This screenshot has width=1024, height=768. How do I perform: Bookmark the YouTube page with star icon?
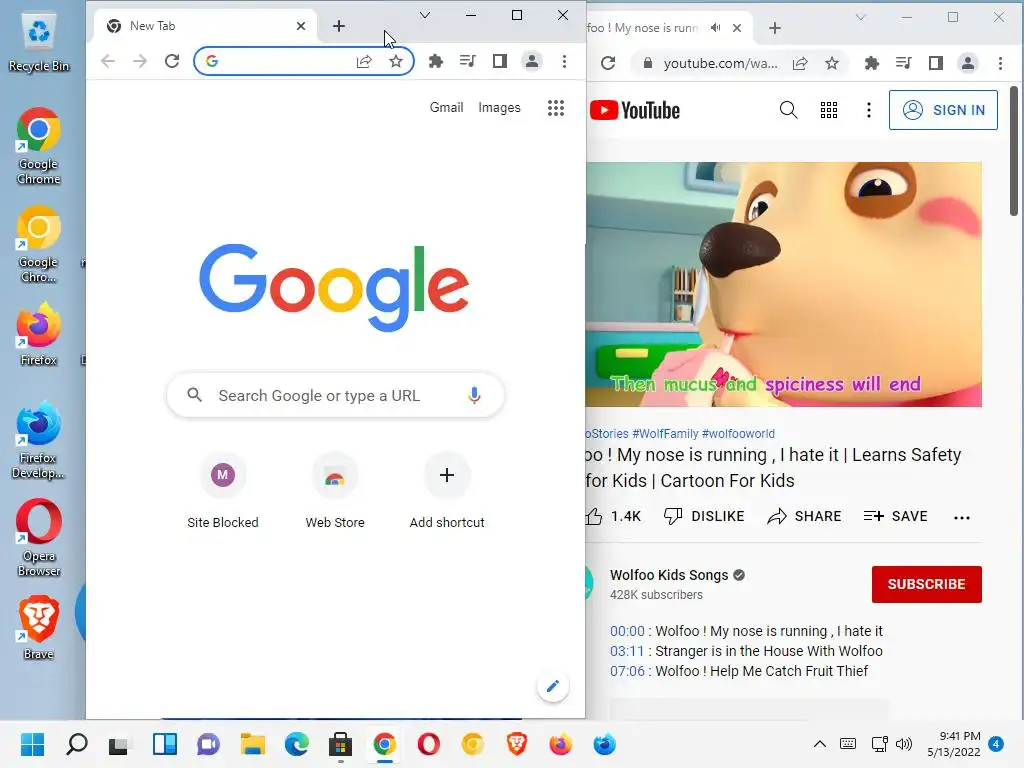pyautogui.click(x=831, y=63)
